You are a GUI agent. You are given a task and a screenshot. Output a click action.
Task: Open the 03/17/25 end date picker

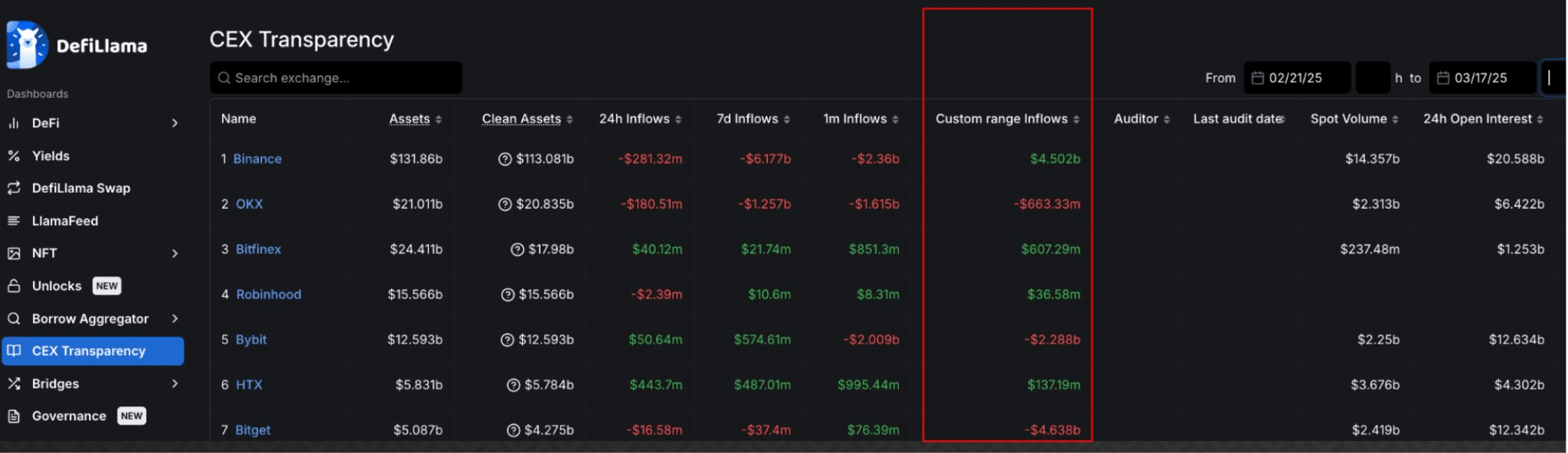[x=1480, y=78]
